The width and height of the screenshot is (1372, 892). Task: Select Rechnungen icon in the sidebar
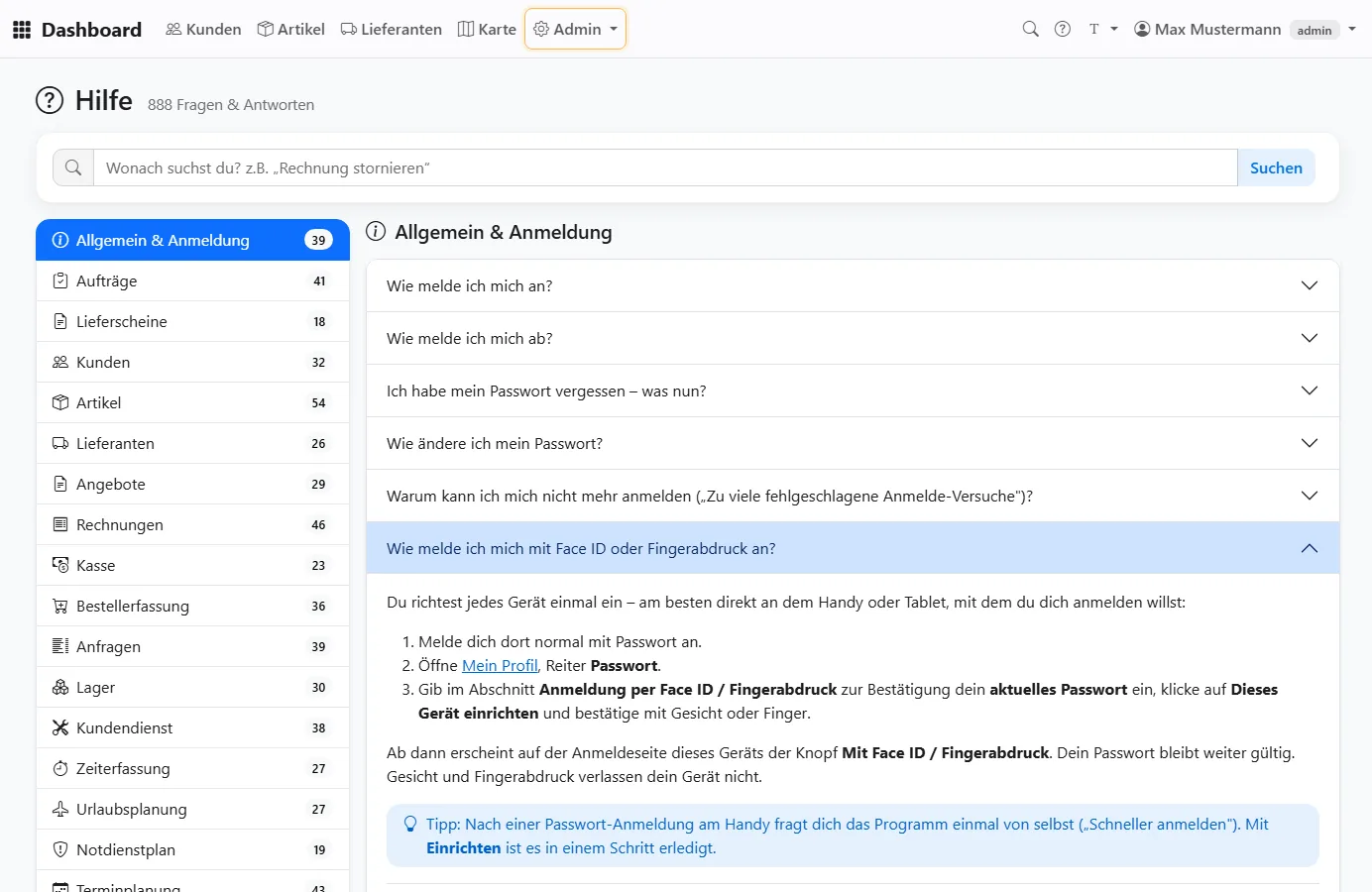point(60,525)
